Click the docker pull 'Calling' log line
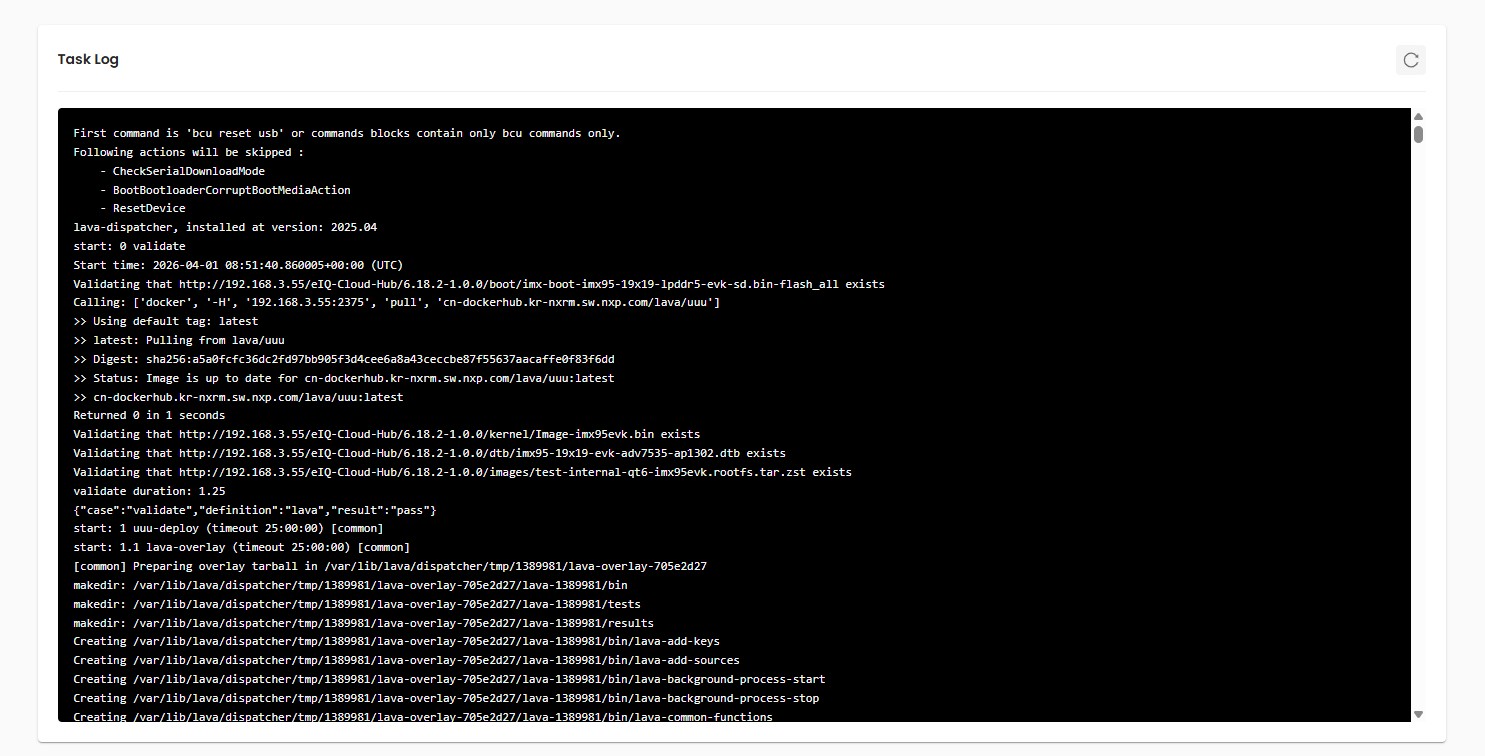The width and height of the screenshot is (1485, 756). click(x=396, y=302)
